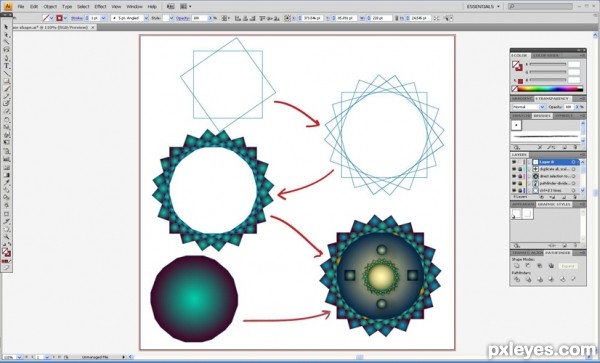This screenshot has width=600, height=363.
Task: Toggle lock on 'pathfinder-divide' layer
Action: pos(520,183)
